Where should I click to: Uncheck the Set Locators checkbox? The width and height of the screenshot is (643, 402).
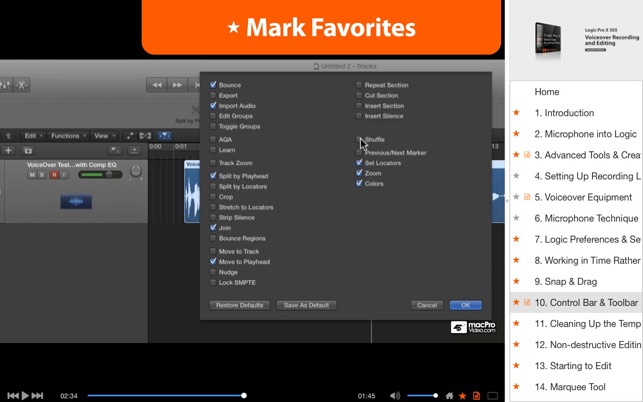[359, 162]
